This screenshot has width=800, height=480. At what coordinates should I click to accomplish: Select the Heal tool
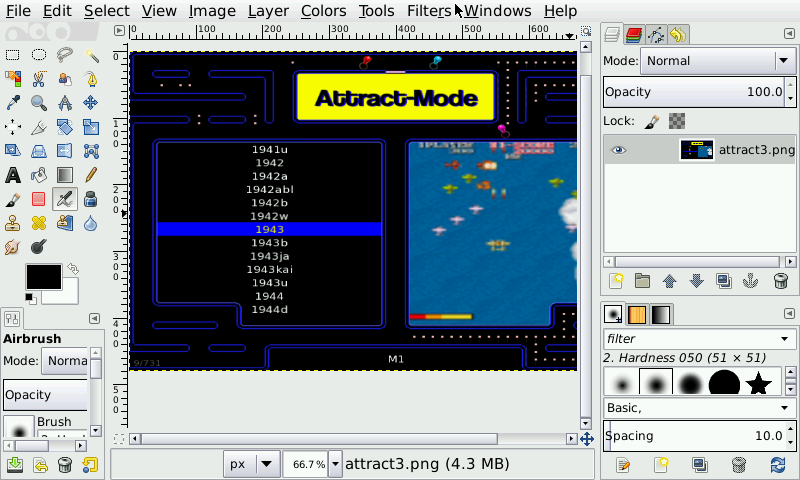39,223
